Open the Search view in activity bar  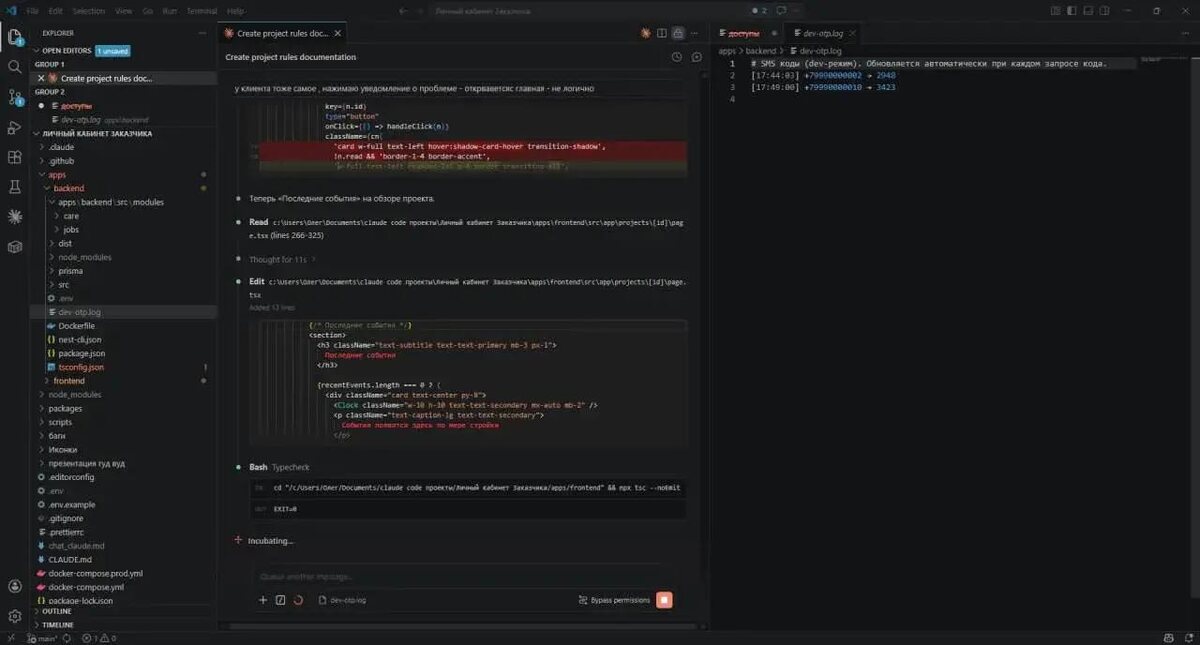point(15,67)
